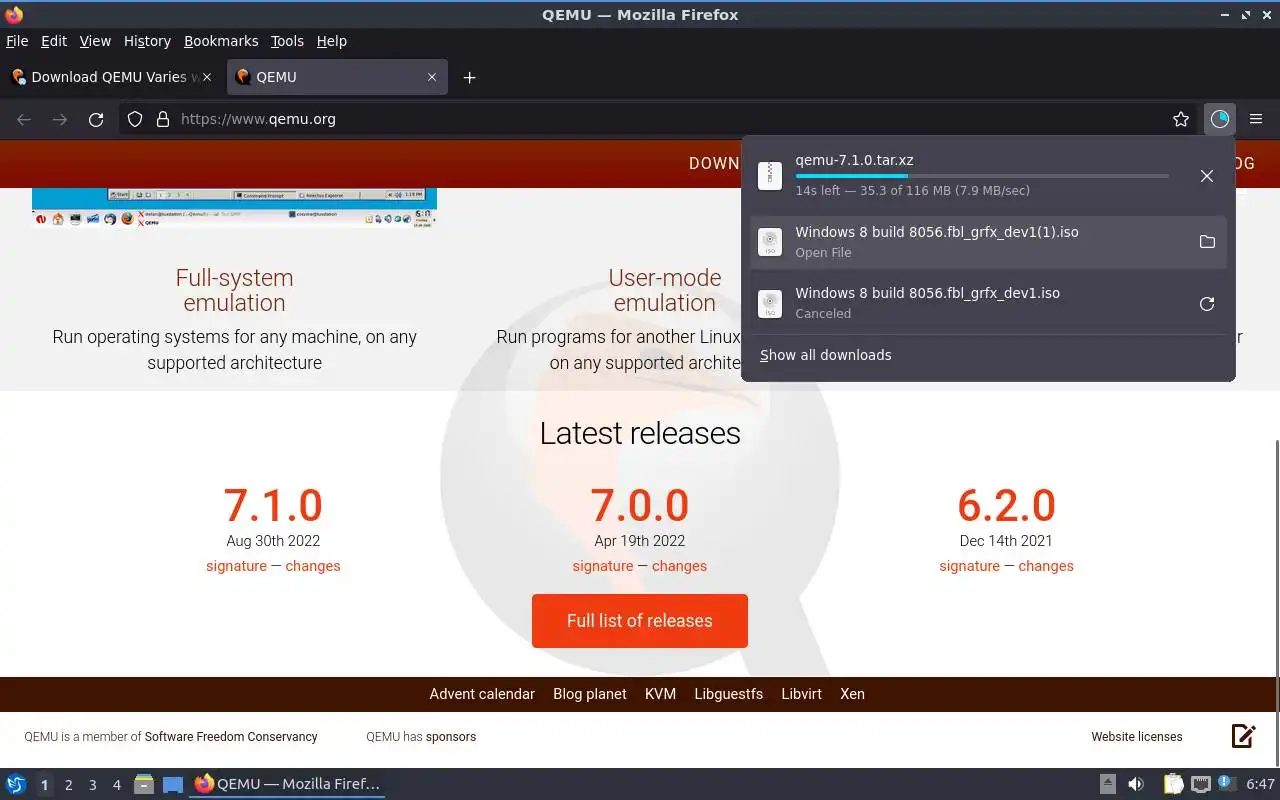Open the Bookmarks menu
Screen dimensions: 1280x800
(x=221, y=41)
